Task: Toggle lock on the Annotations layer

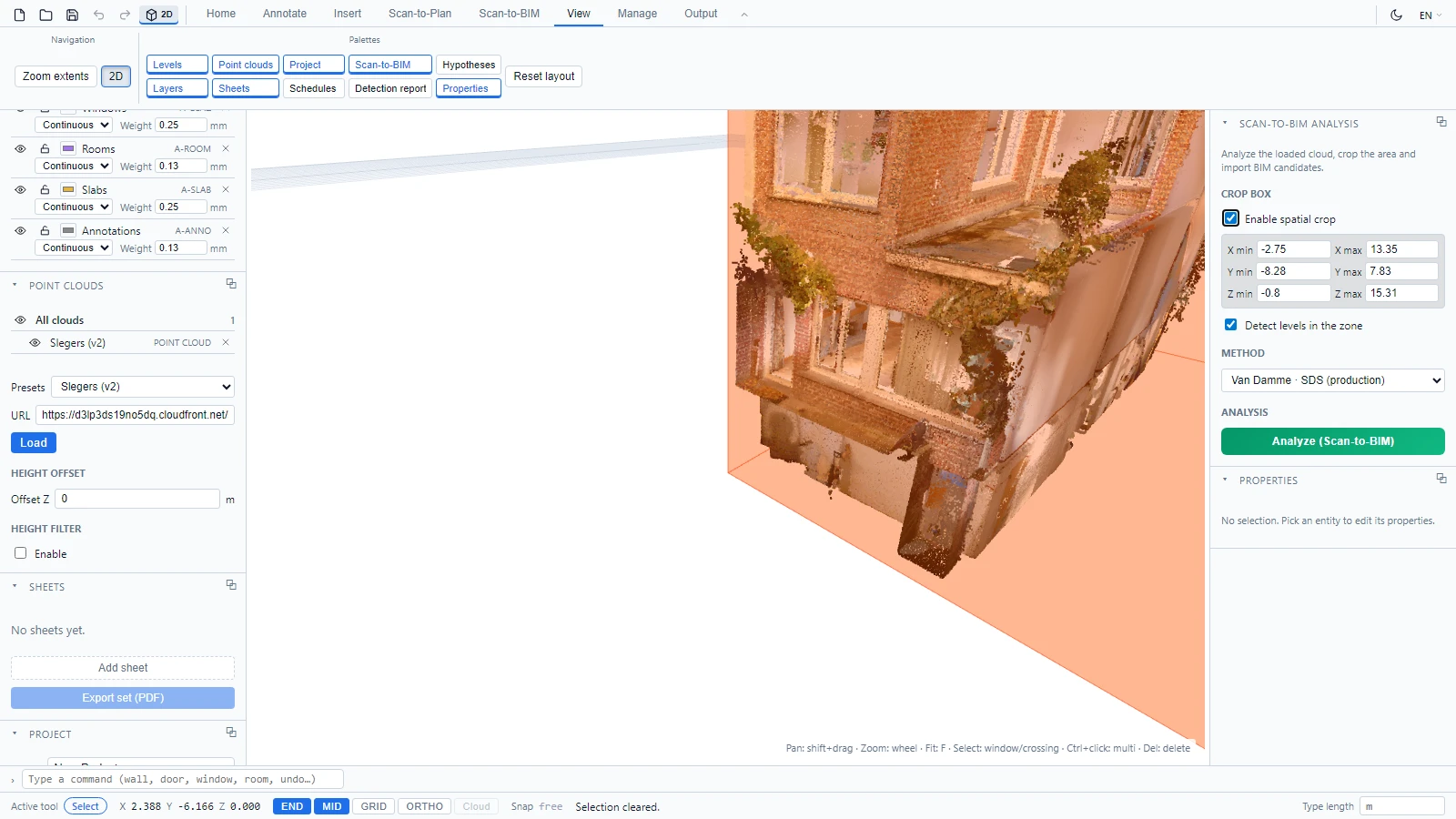Action: (45, 230)
